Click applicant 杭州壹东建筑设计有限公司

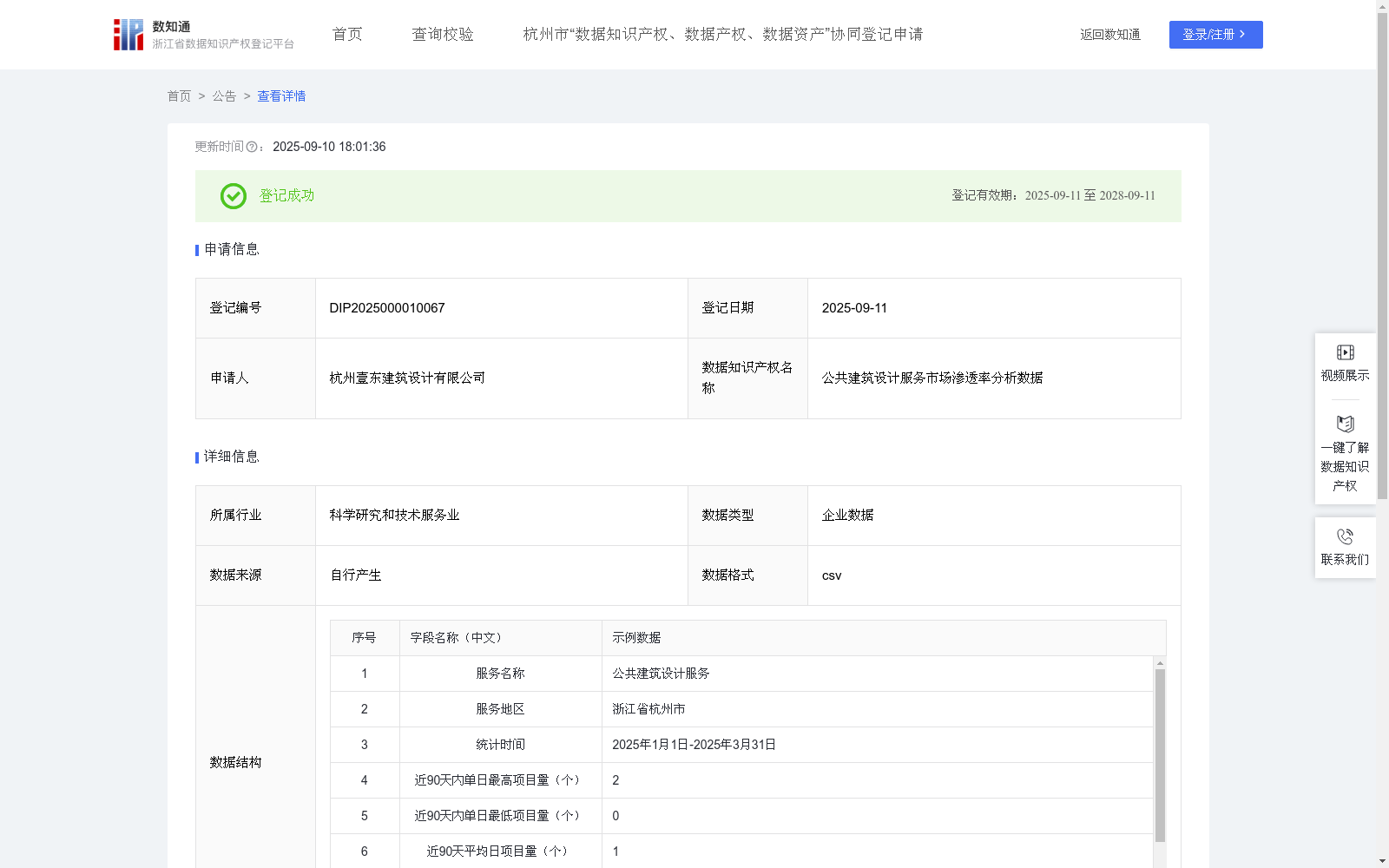point(407,378)
